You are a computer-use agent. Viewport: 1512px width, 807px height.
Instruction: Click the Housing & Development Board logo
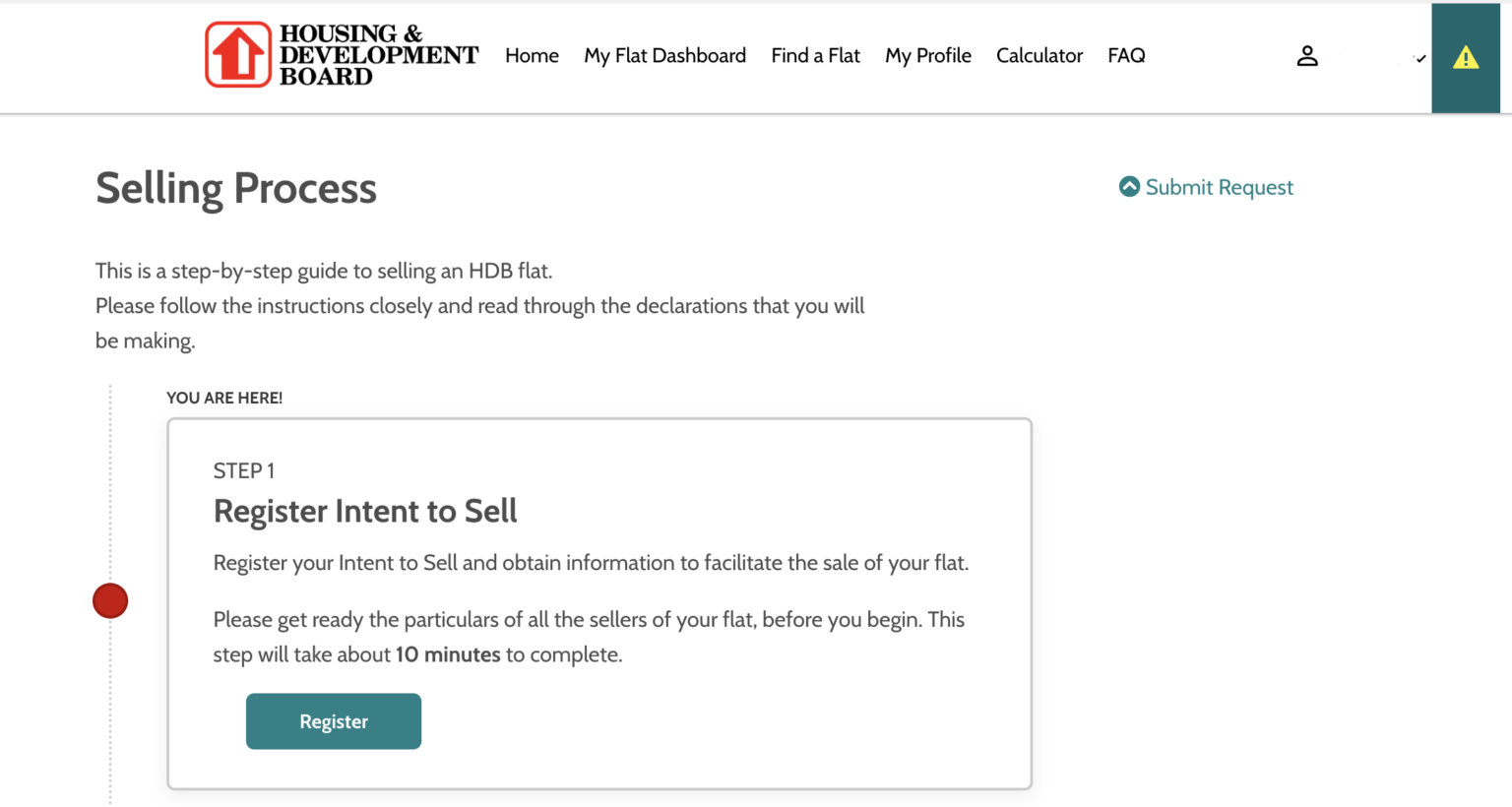[x=340, y=54]
